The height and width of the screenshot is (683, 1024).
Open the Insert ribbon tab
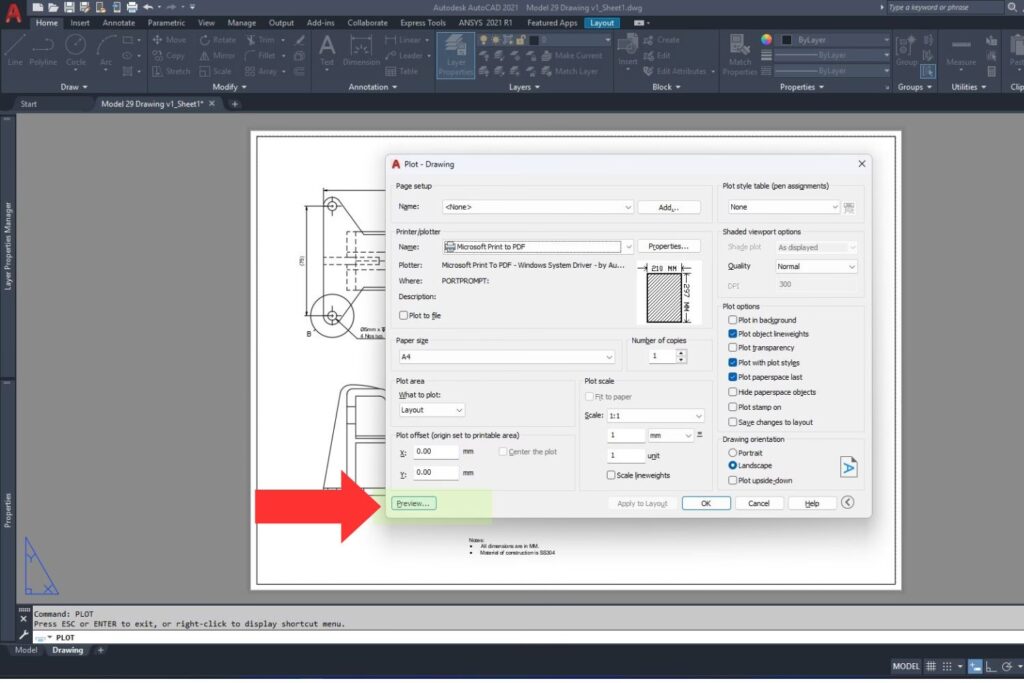80,23
